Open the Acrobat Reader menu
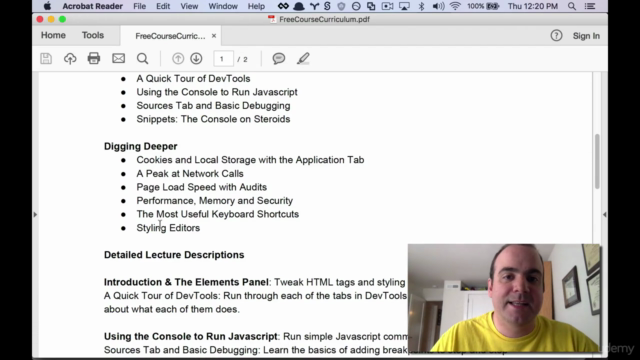Screen dimensions: 640x360 (92, 6)
